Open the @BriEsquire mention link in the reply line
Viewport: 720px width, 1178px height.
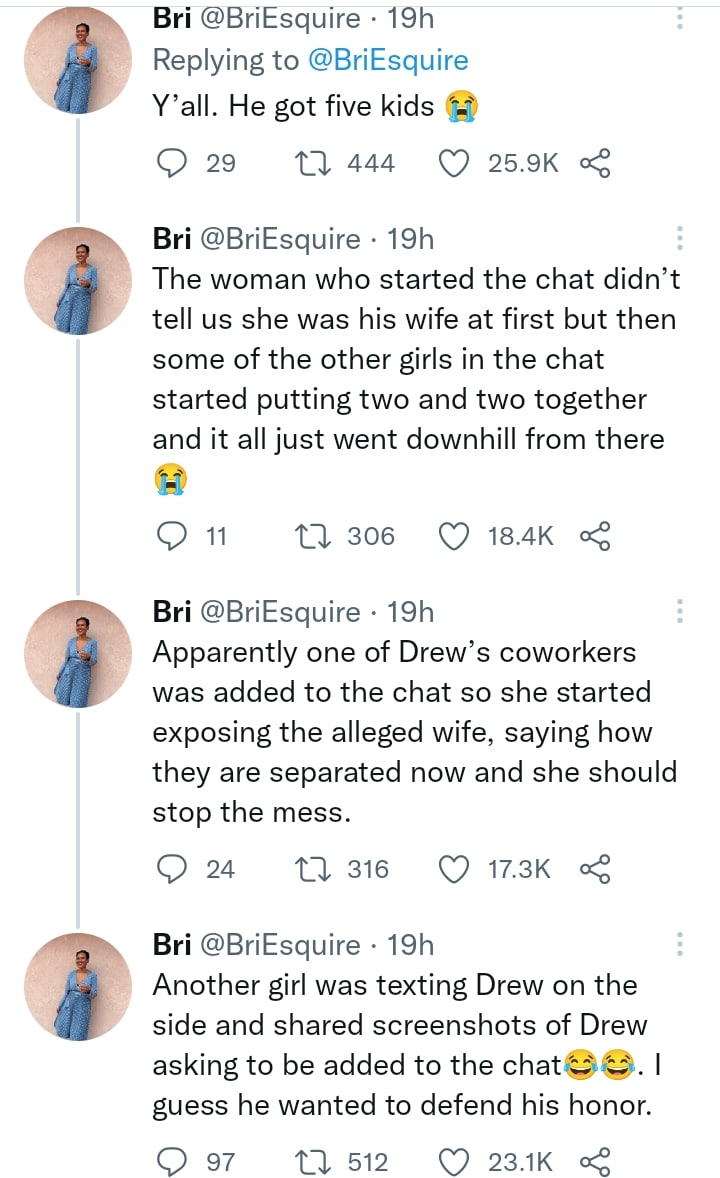point(385,60)
